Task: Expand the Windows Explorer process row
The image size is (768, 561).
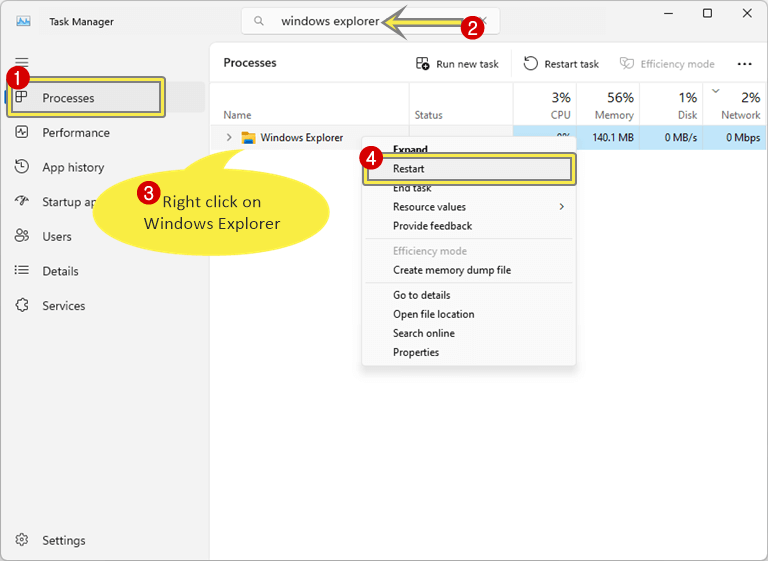Action: pos(229,138)
